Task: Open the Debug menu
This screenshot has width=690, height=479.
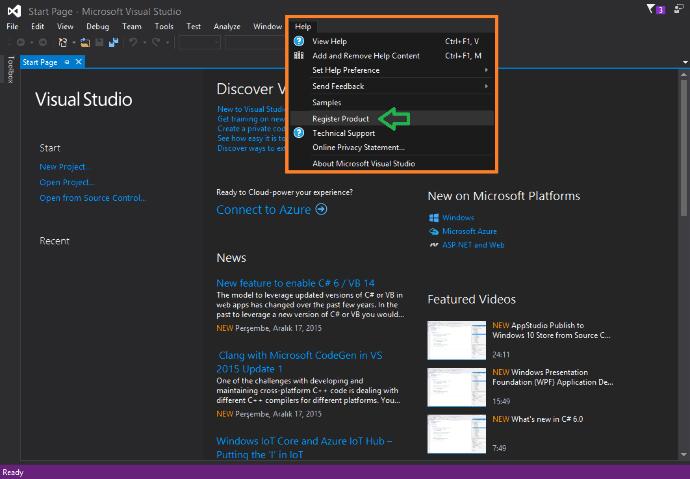Action: coord(97,26)
